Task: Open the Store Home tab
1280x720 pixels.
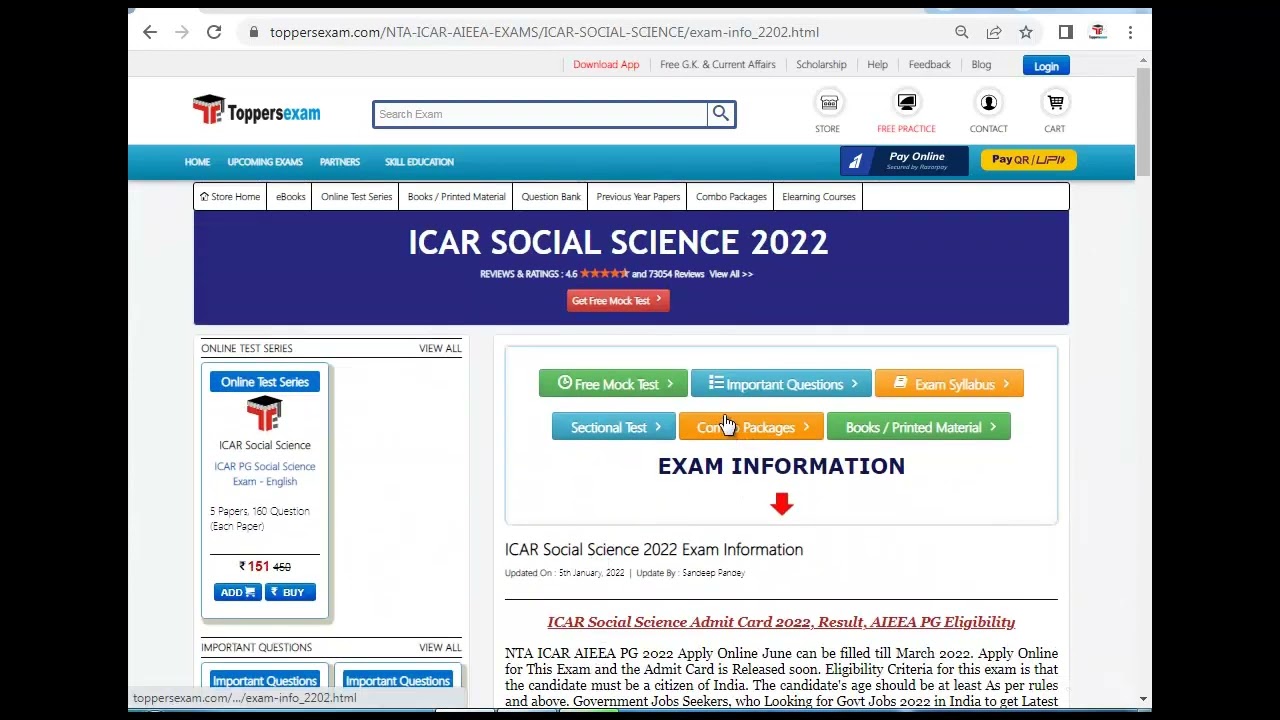Action: click(230, 197)
